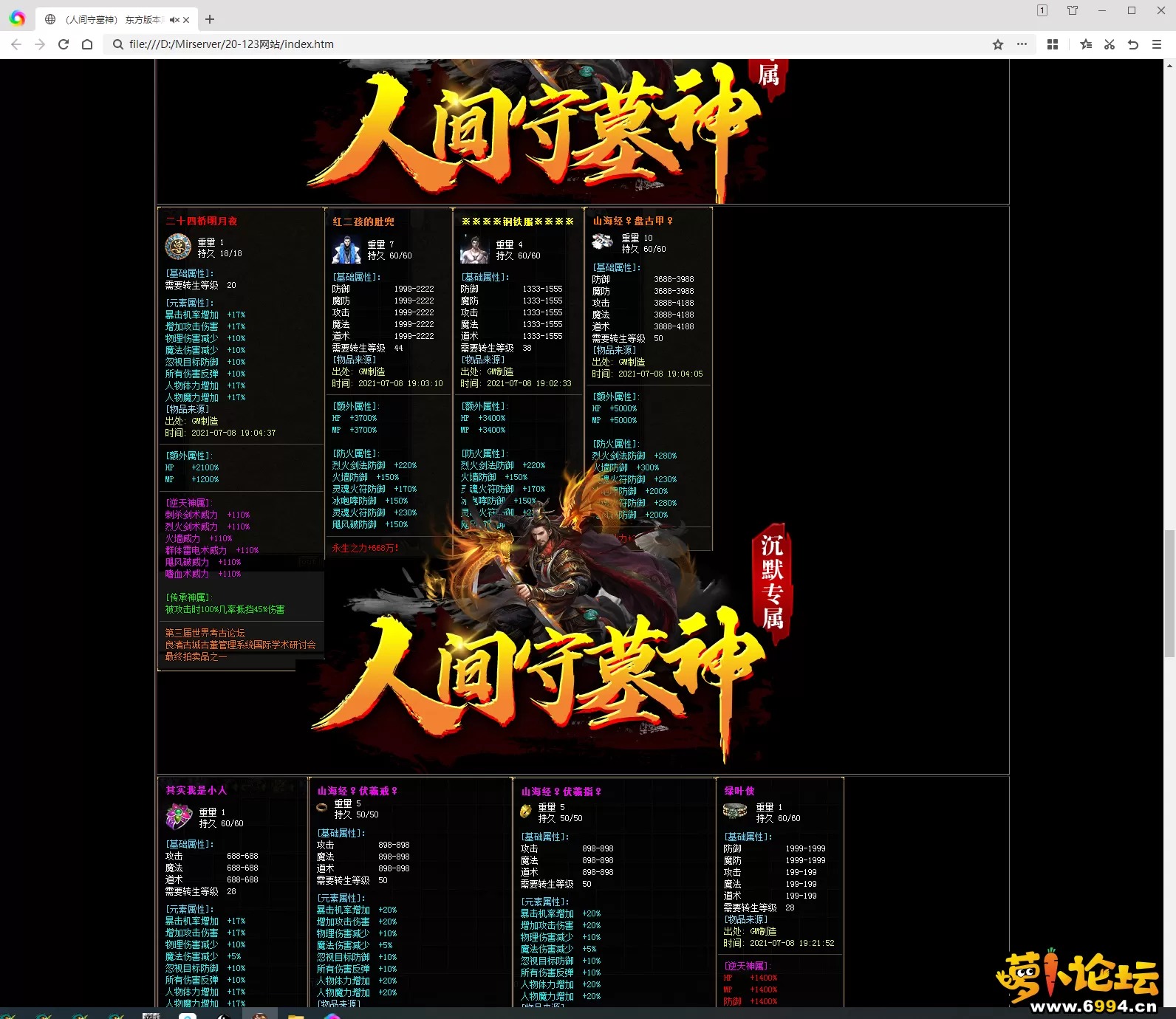Click the 绿叶伎 item title
This screenshot has height=1019, width=1176.
point(739,791)
